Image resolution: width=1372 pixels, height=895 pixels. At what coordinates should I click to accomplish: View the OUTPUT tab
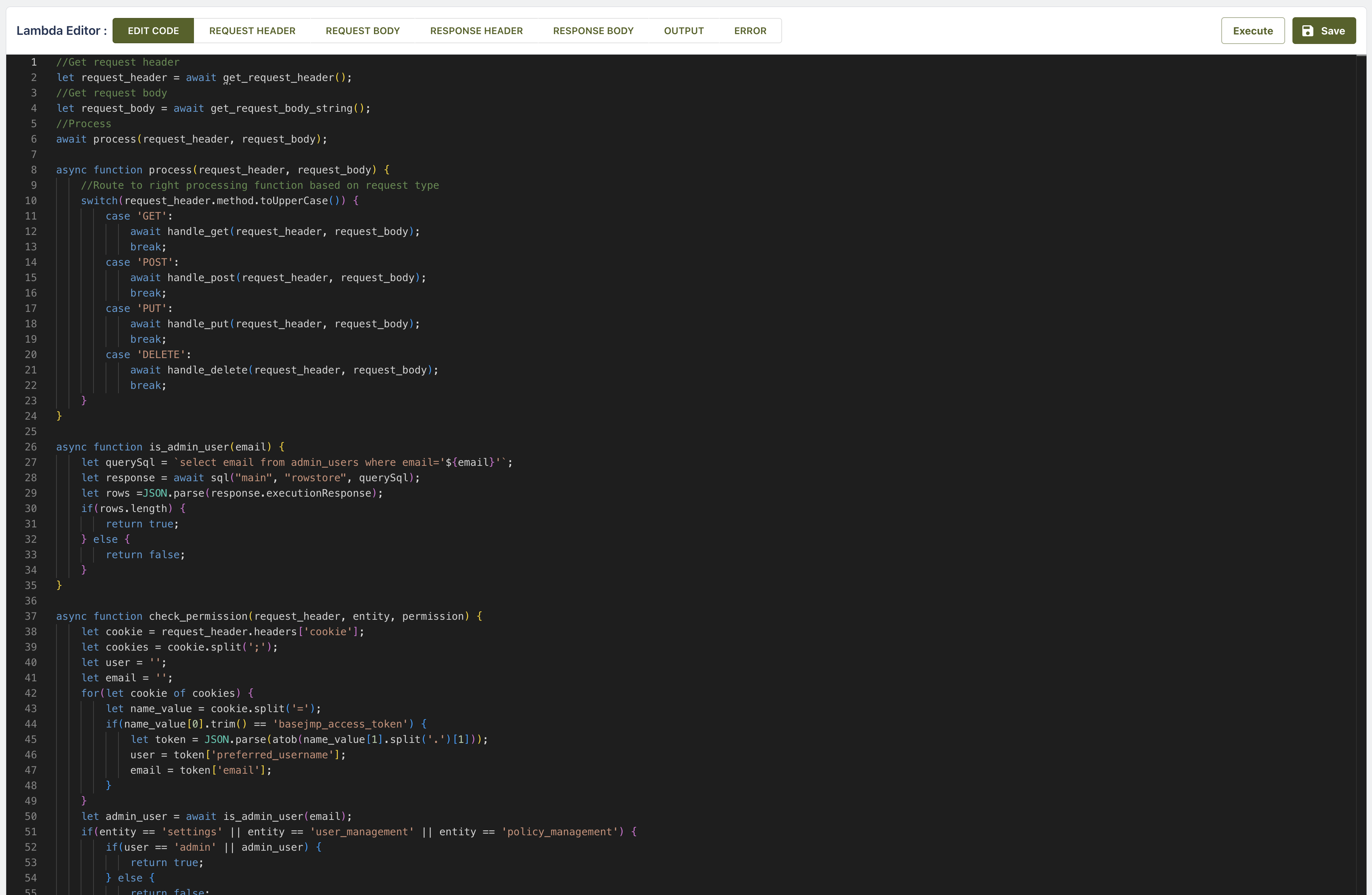click(x=684, y=31)
